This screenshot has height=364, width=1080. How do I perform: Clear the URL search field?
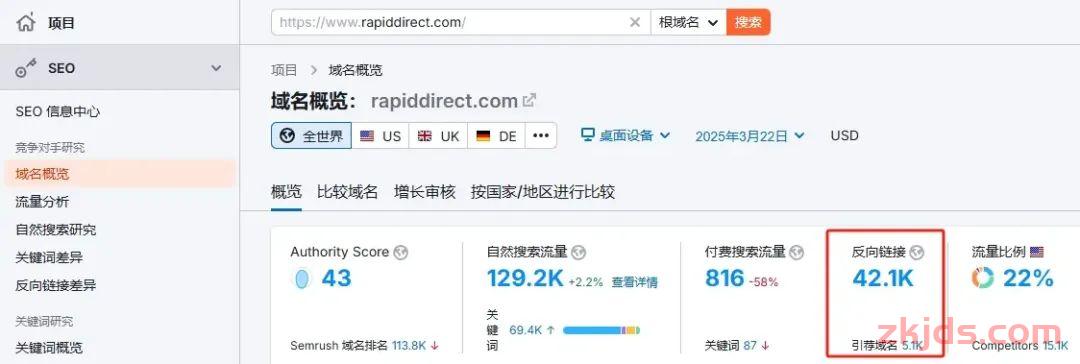point(635,22)
